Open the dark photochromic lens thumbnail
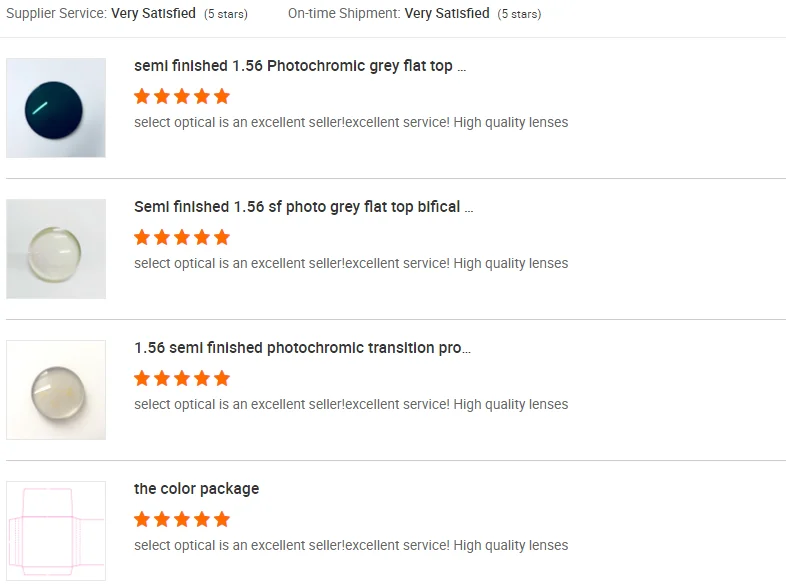The image size is (786, 586). (56, 108)
